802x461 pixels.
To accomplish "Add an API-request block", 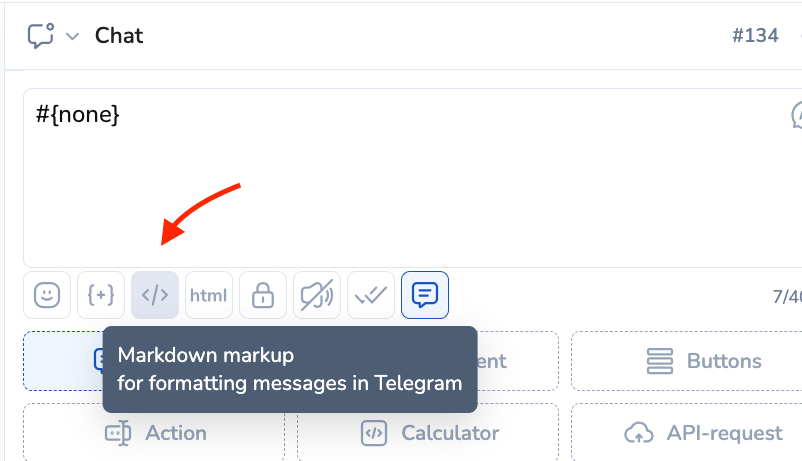I will [x=687, y=433].
